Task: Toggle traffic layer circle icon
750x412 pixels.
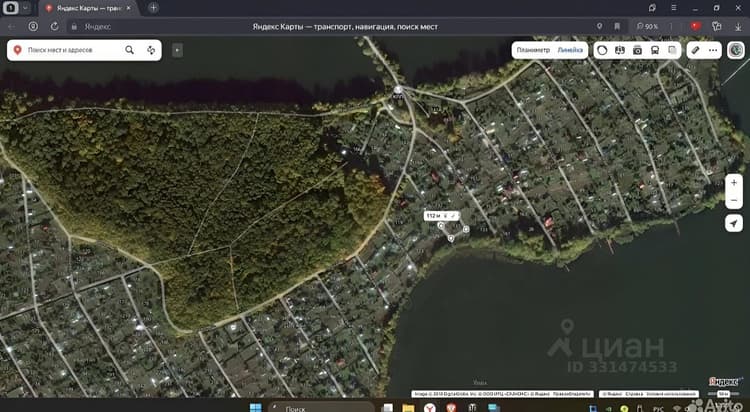Action: [x=602, y=50]
